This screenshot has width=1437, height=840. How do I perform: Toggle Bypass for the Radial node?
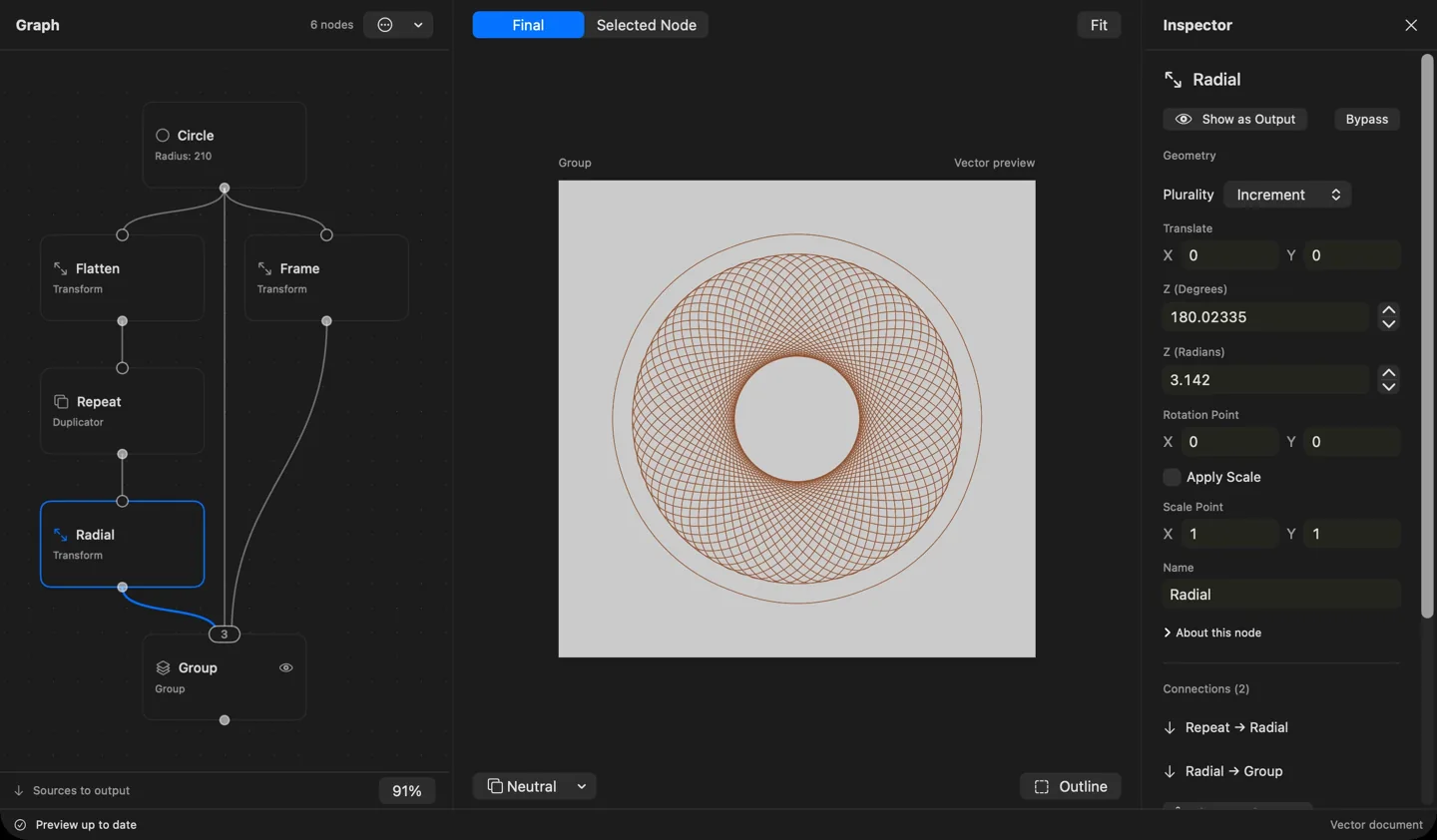click(1367, 119)
